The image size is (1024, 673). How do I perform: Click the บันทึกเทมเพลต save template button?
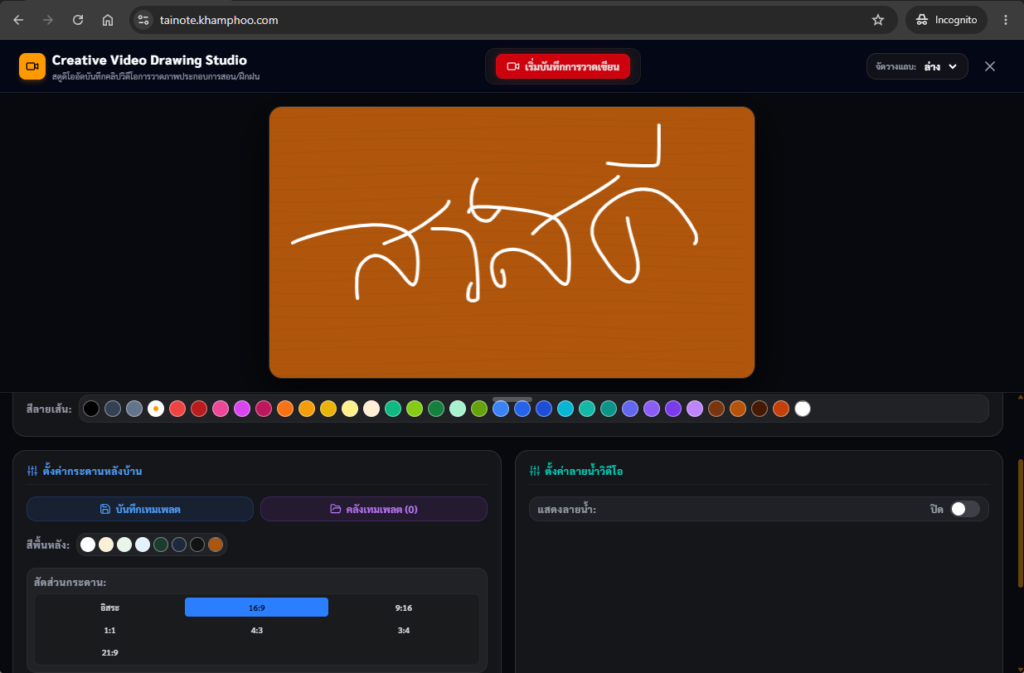coord(140,509)
